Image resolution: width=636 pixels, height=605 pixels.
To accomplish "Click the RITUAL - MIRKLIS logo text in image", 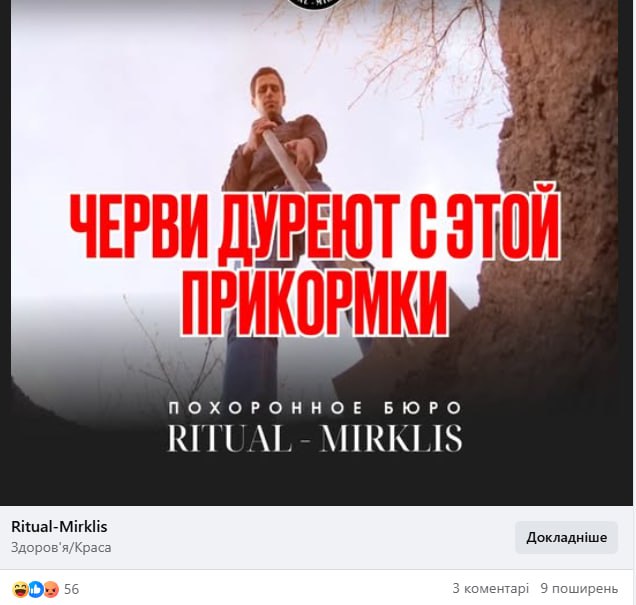I will coord(315,438).
